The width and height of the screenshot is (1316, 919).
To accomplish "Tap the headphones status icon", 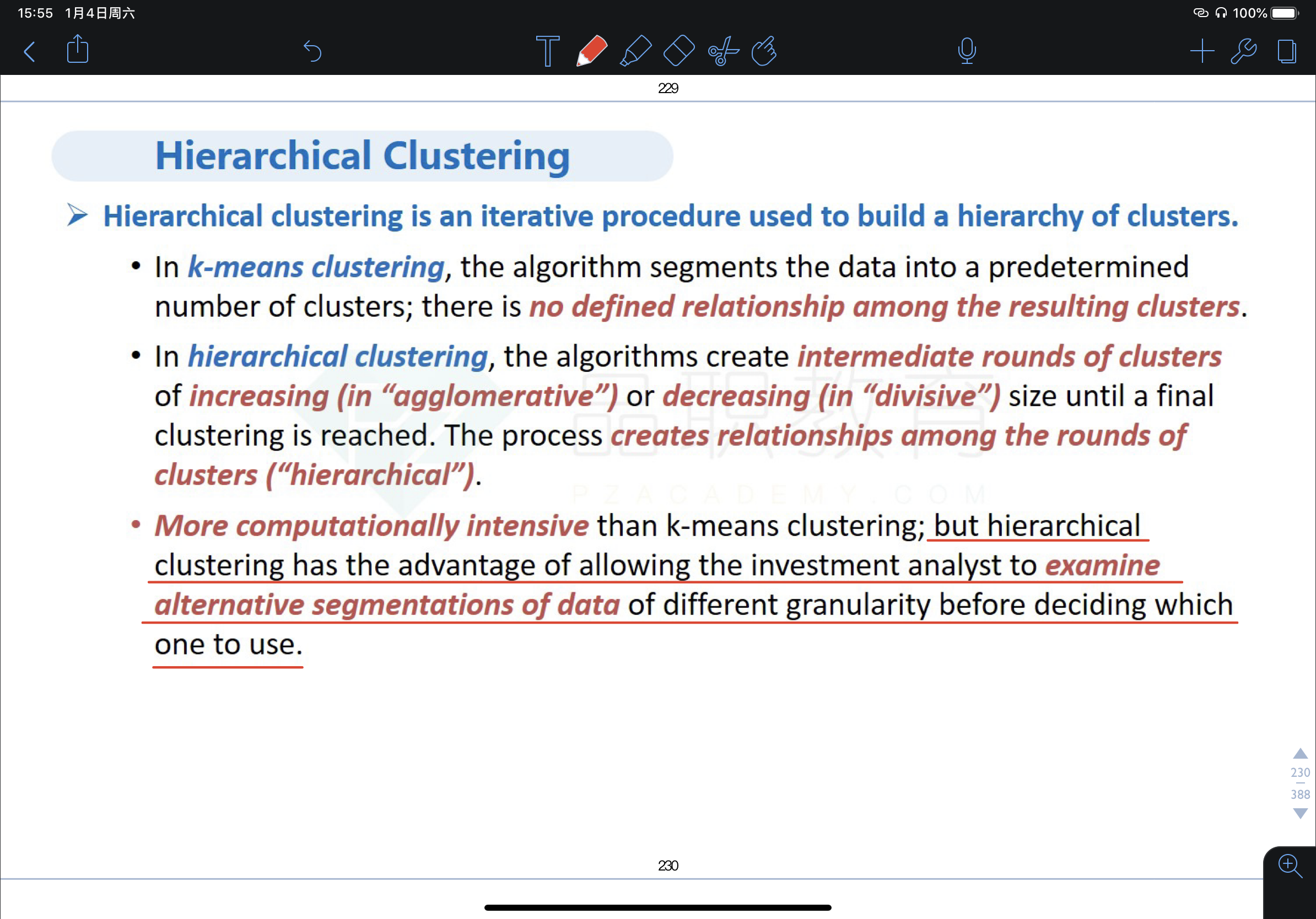I will click(1221, 13).
